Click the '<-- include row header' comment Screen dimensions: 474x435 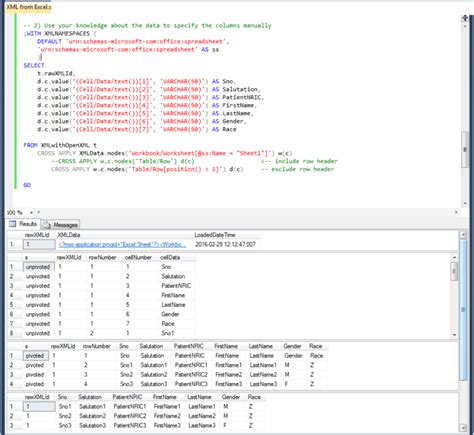pos(299,161)
